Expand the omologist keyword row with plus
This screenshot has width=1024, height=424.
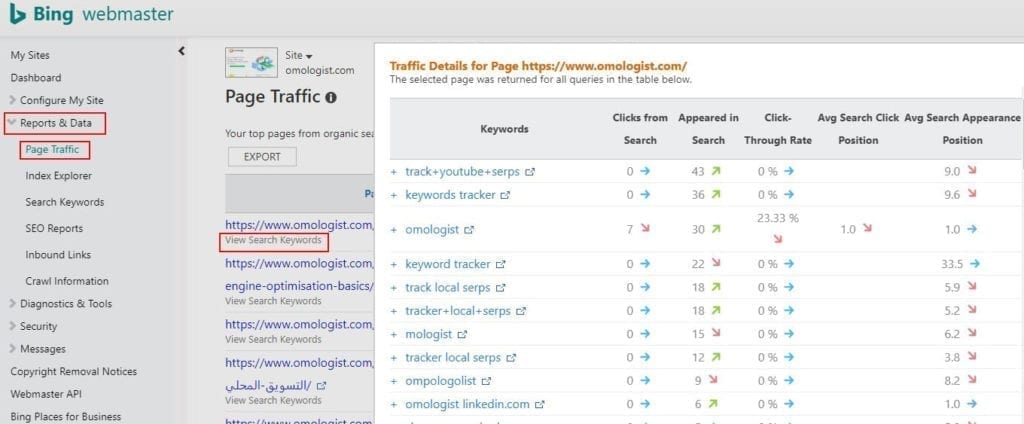(x=394, y=230)
